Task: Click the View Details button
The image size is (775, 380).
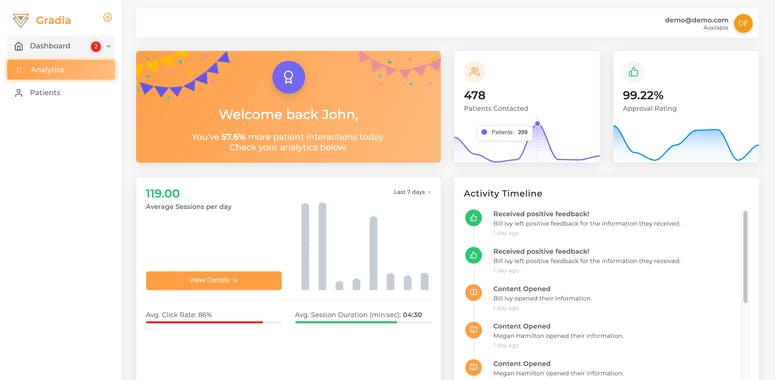Action: (214, 280)
